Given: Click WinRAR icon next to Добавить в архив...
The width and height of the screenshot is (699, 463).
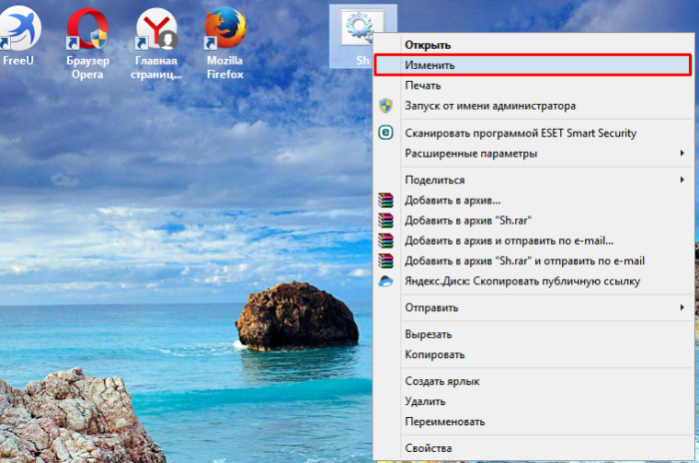Looking at the screenshot, I should pos(386,200).
